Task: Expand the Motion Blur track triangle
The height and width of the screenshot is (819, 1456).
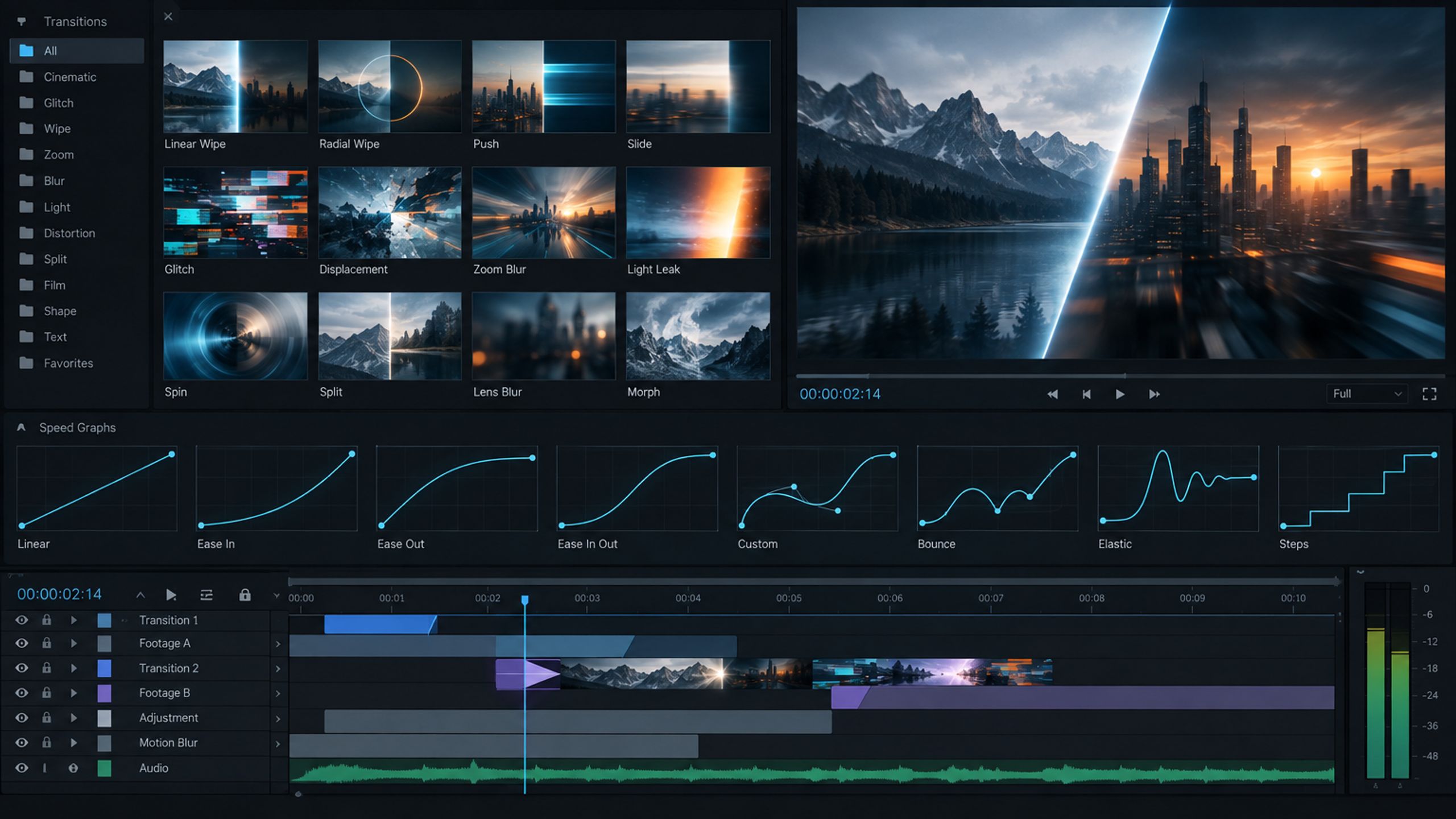Action: pos(73,743)
